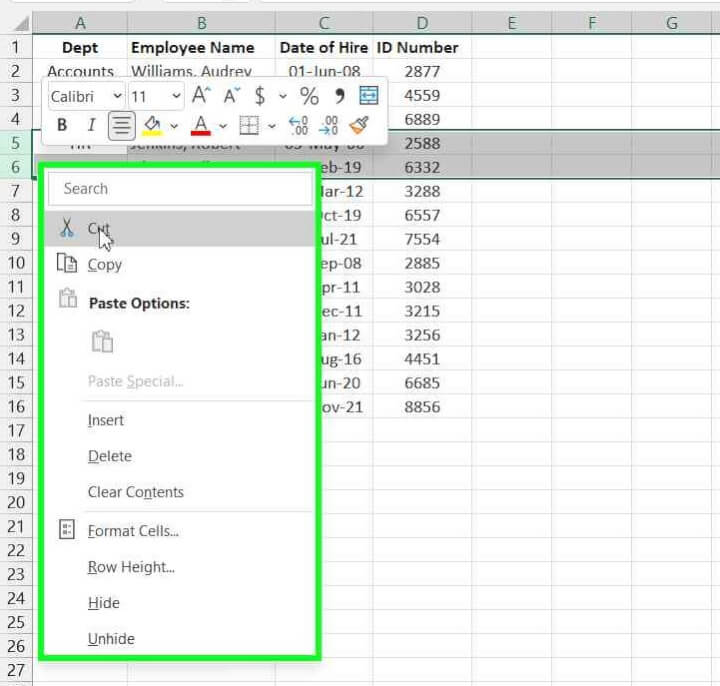Apply Comma Style formatting
This screenshot has height=686, width=720.
click(339, 96)
